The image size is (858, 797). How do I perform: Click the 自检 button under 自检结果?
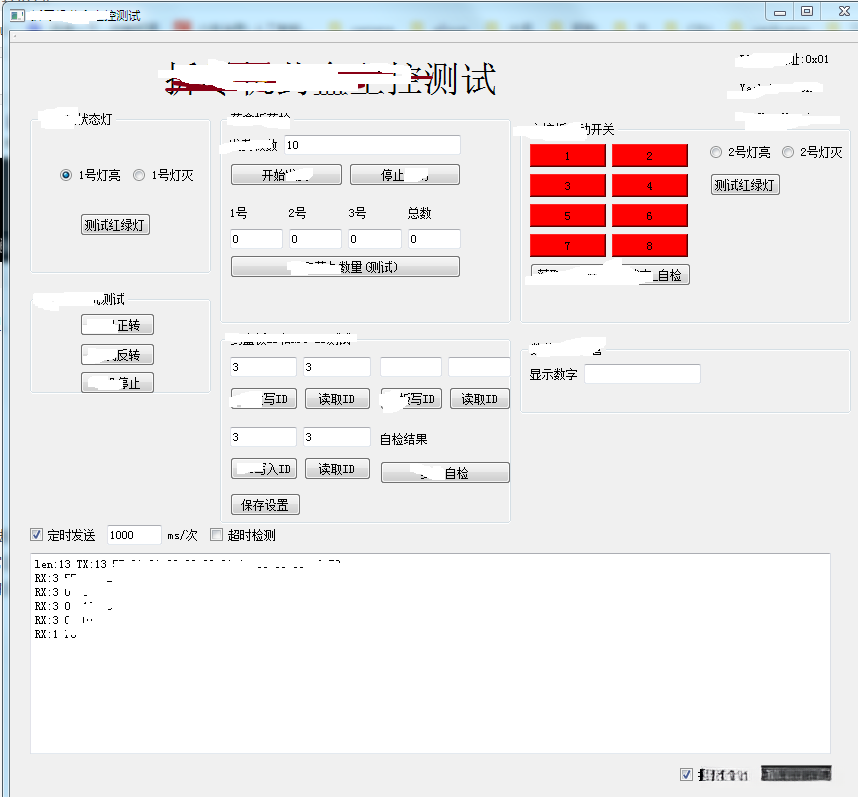tap(445, 473)
